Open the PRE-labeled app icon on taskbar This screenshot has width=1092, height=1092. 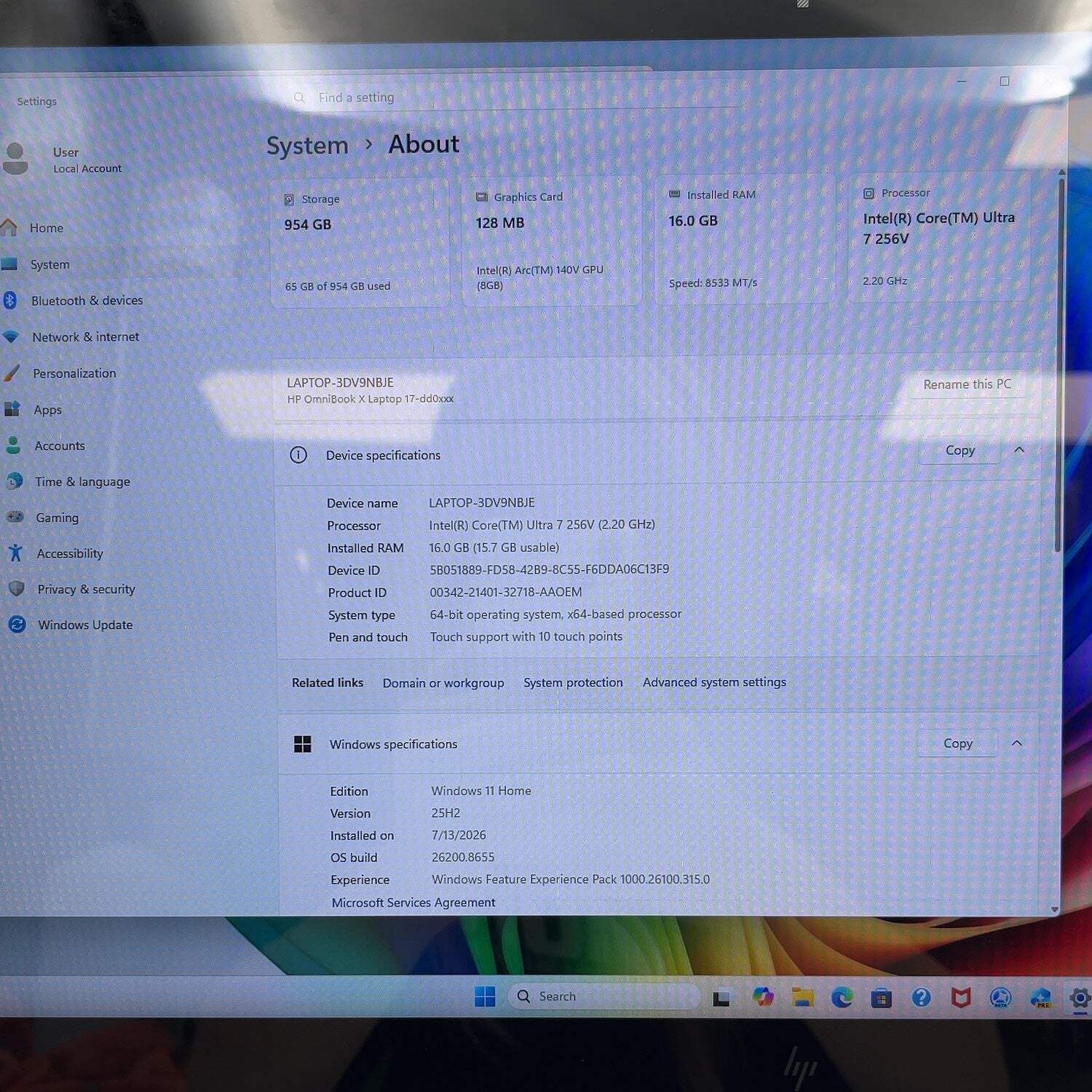click(x=1041, y=997)
